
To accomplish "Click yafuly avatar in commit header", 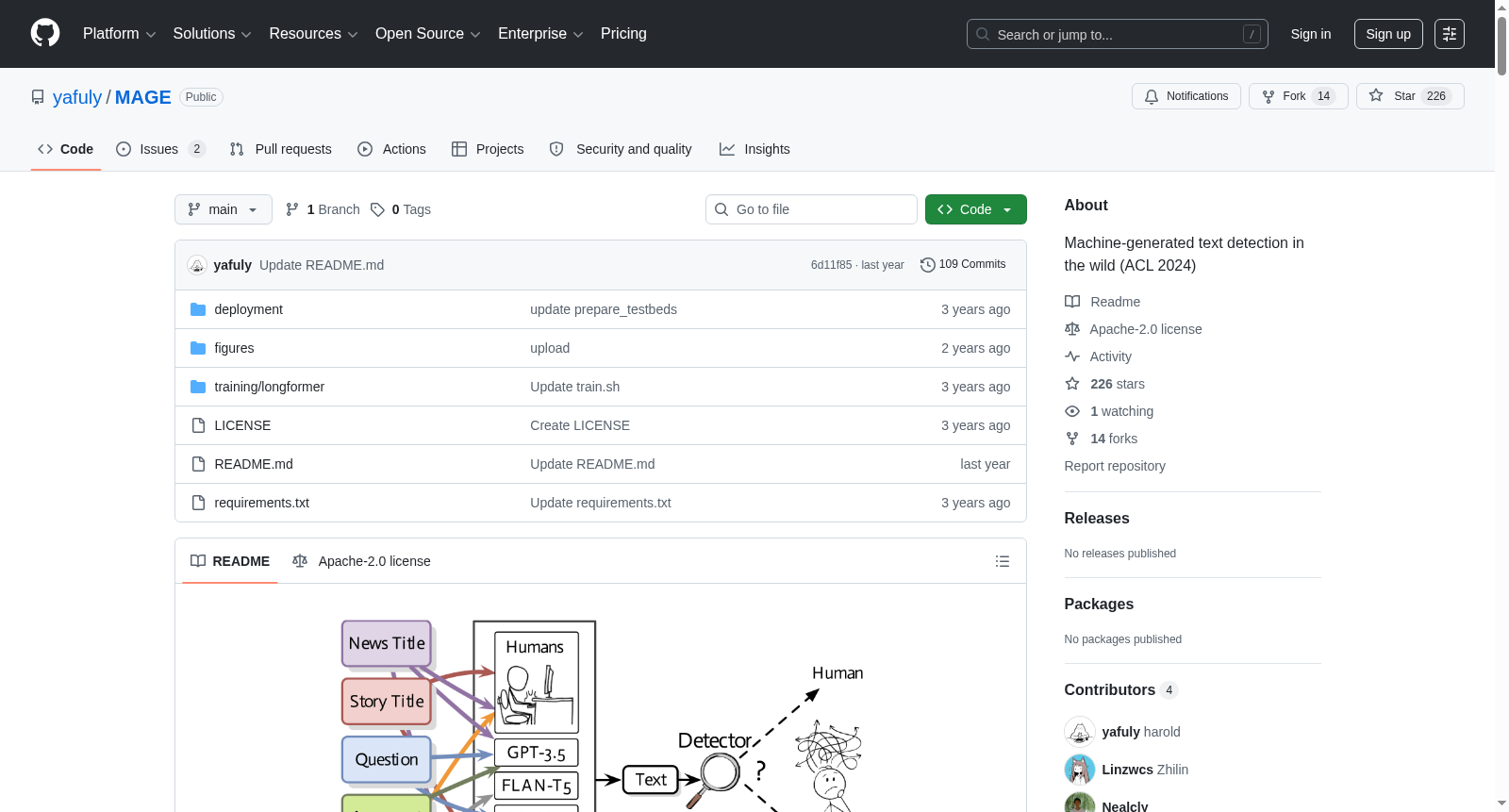I will point(197,265).
